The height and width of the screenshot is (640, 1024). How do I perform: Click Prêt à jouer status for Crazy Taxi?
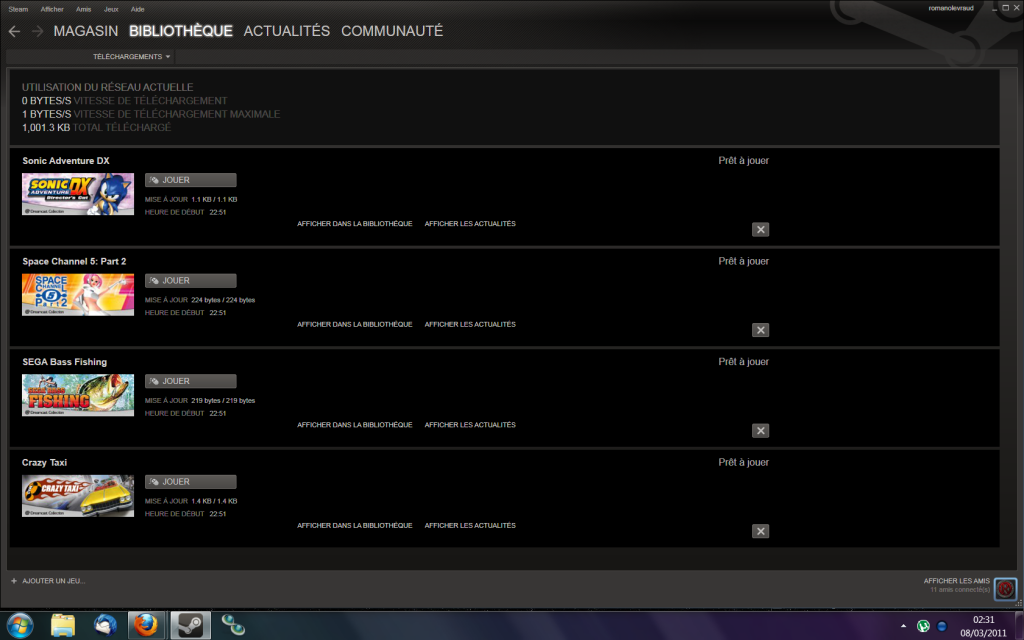[x=743, y=462]
